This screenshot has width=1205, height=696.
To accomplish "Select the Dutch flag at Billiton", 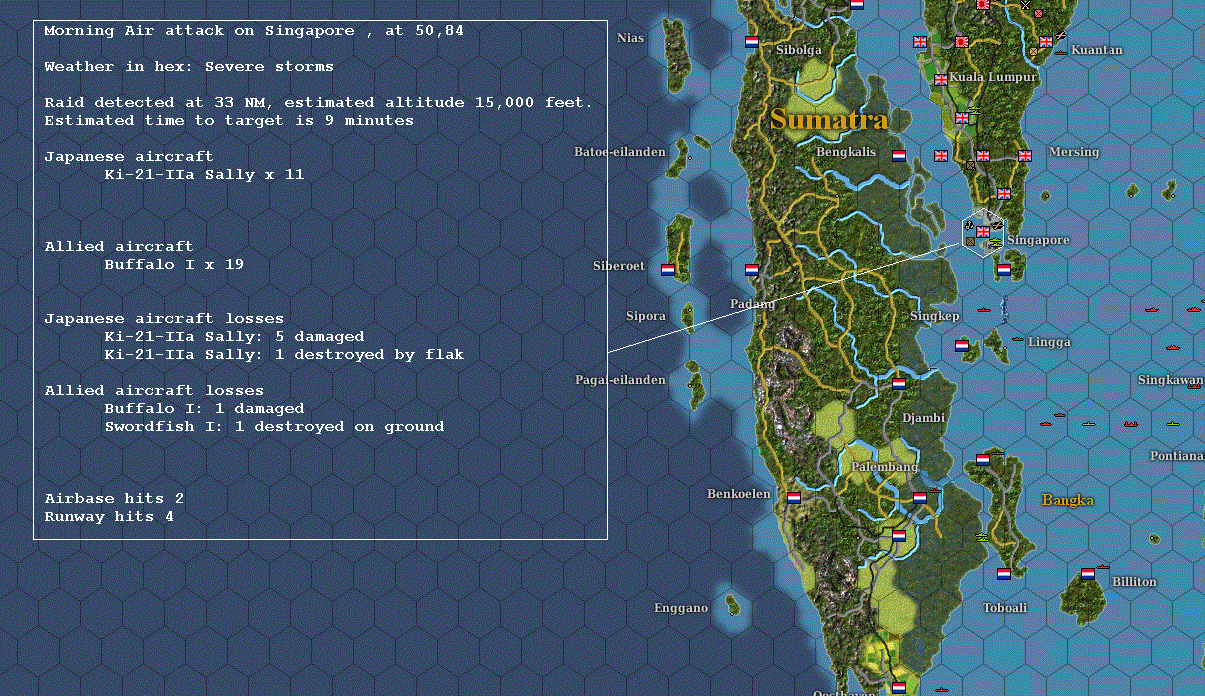I will 1087,574.
